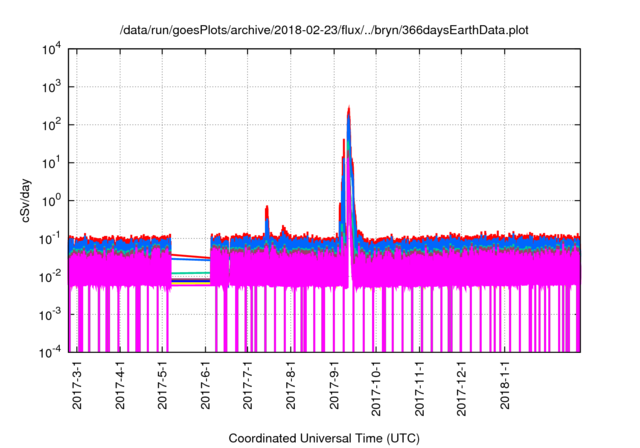This screenshot has height=448, width=640.
Task: Select the 2017-11-1 date tick label
Action: (x=419, y=388)
